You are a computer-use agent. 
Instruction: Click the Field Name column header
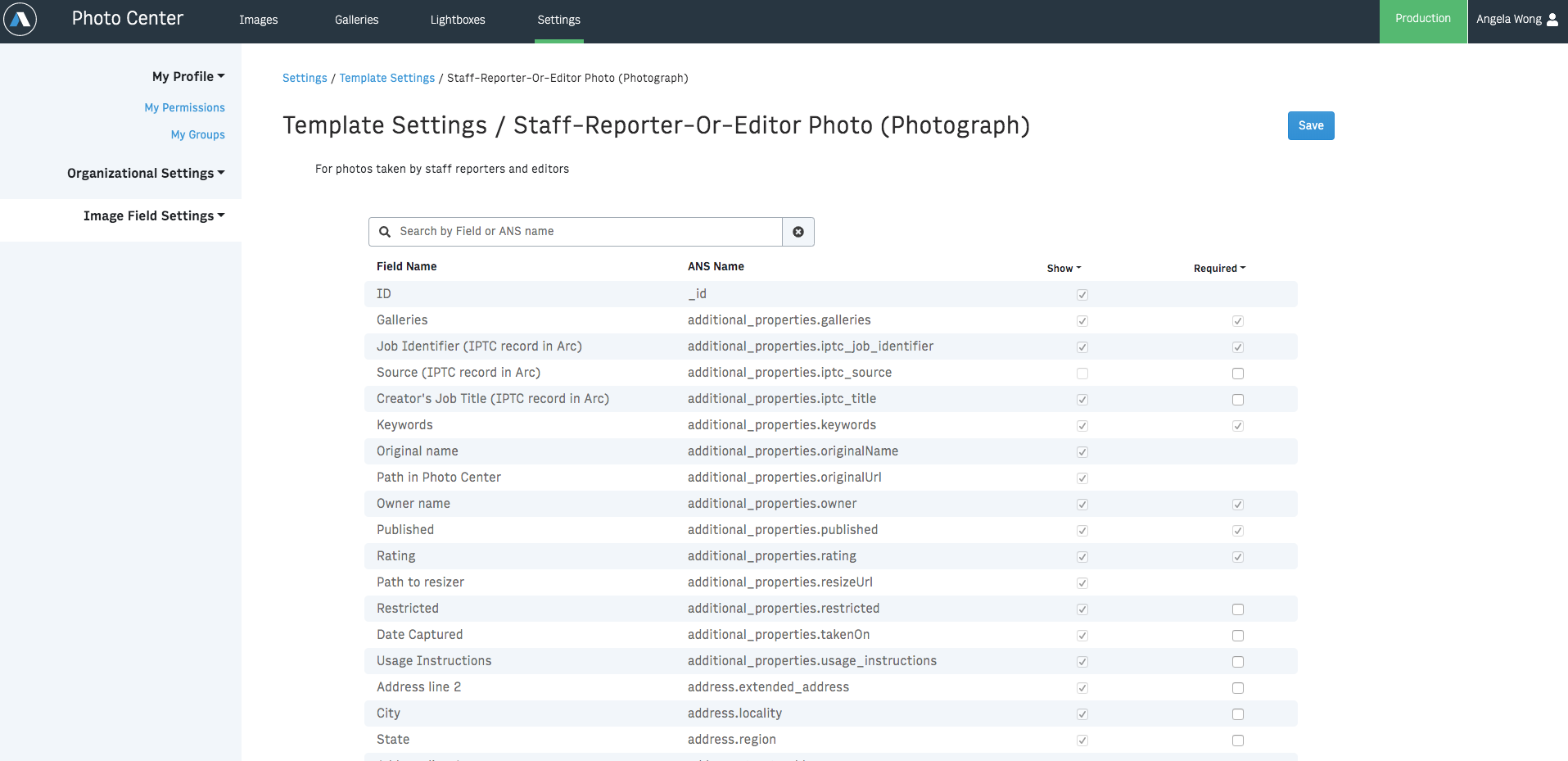coord(407,266)
